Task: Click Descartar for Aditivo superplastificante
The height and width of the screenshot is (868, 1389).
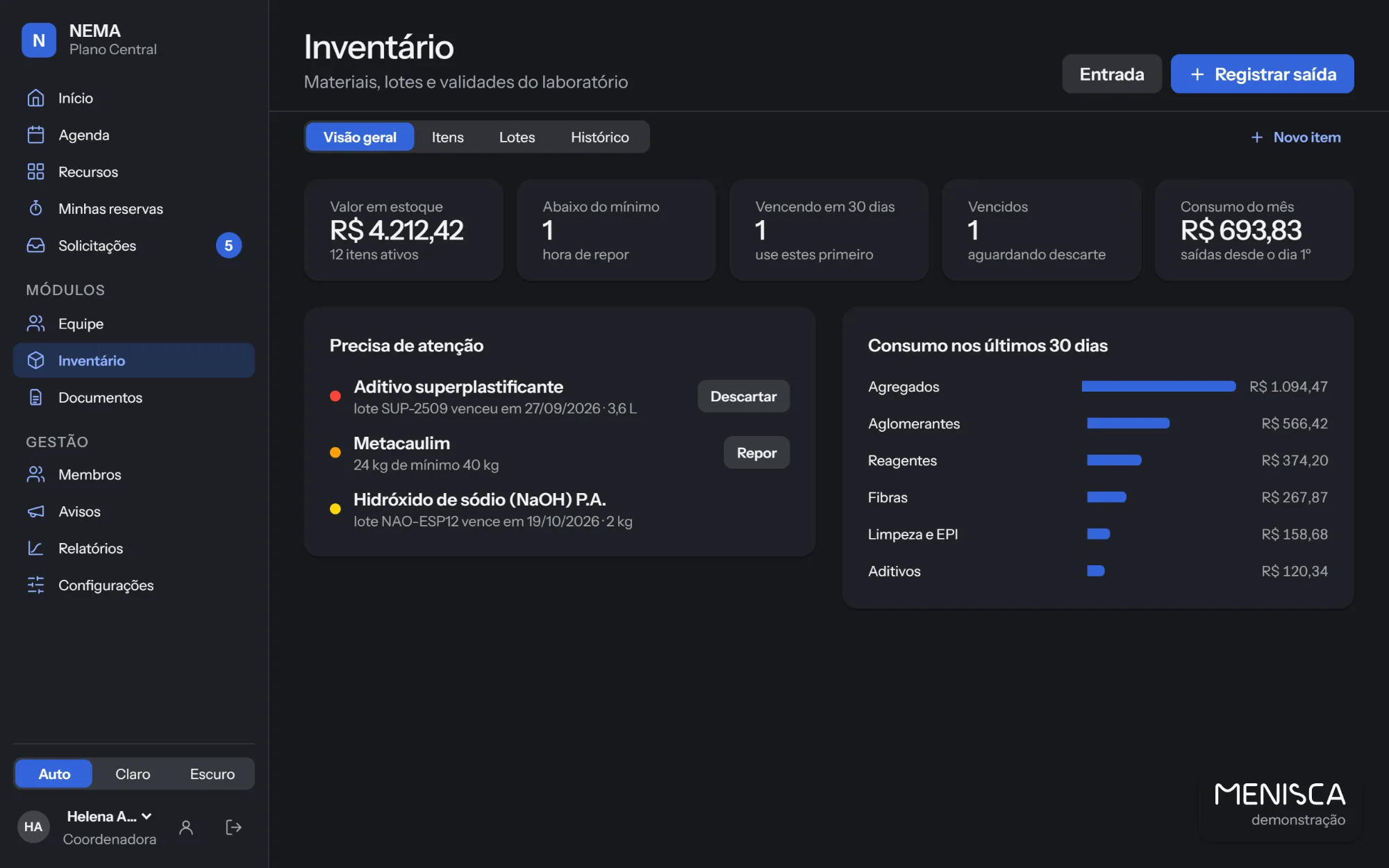Action: pyautogui.click(x=744, y=397)
